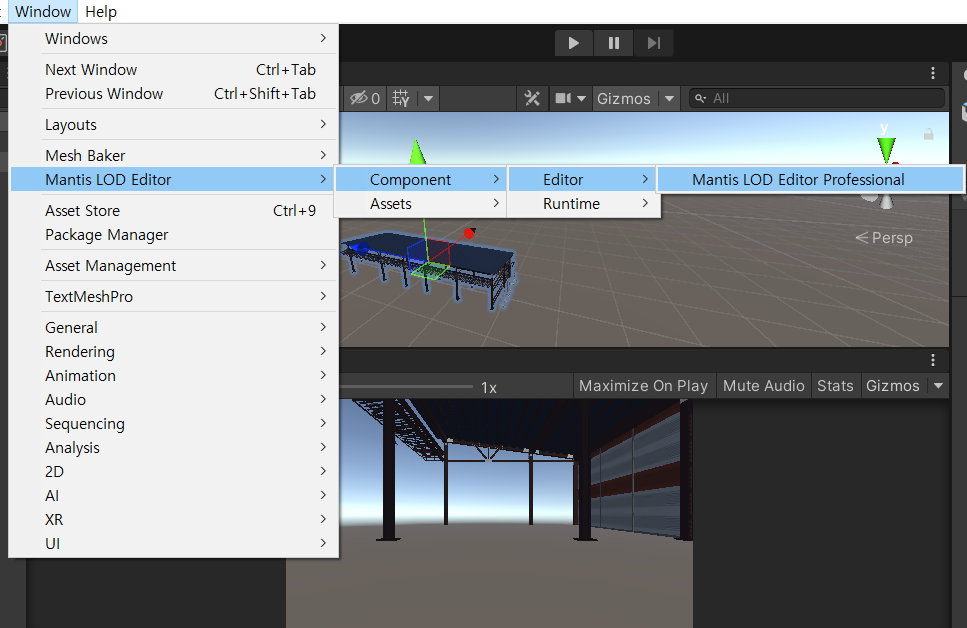This screenshot has width=967, height=628.
Task: Click the Game view scale slider
Action: click(407, 387)
